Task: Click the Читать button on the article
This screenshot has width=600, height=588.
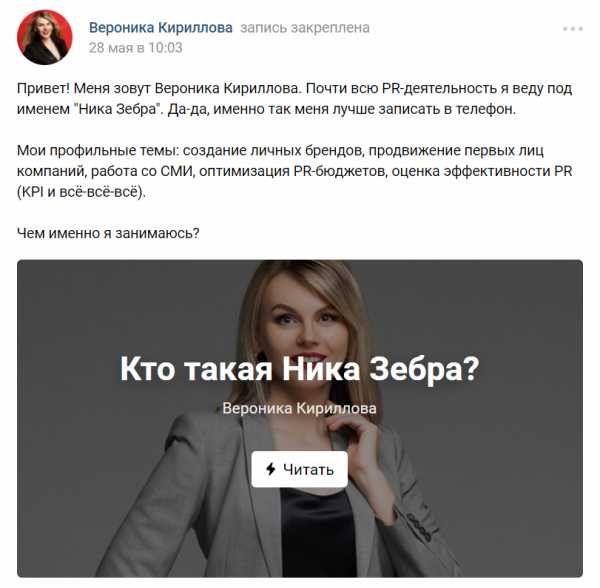Action: tap(300, 469)
